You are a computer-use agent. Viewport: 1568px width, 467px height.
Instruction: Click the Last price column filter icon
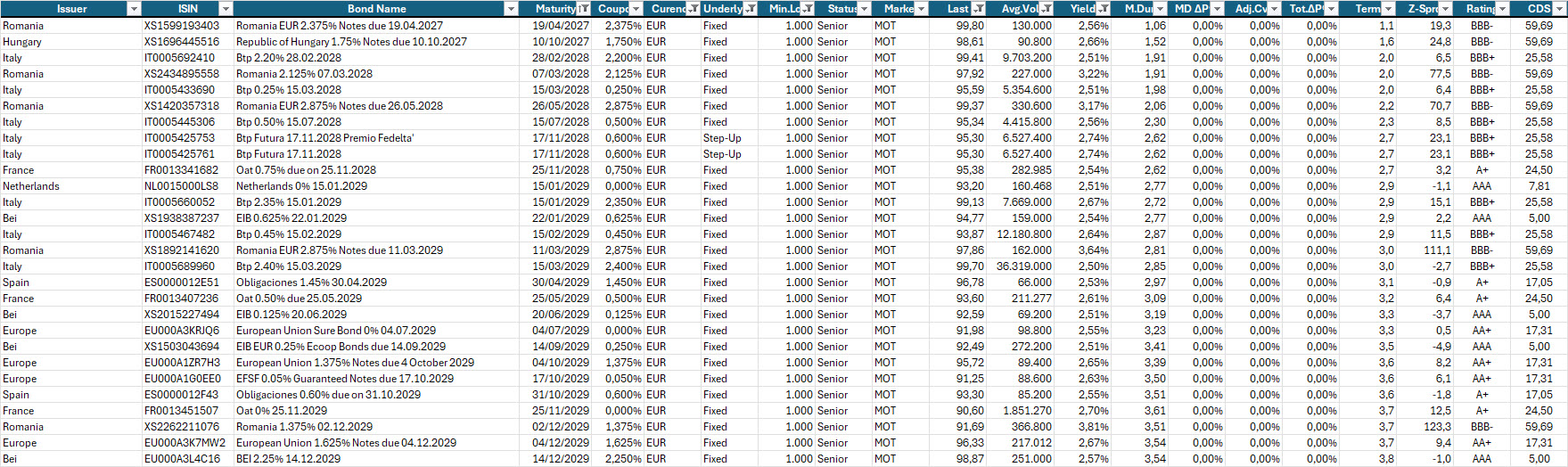pyautogui.click(x=978, y=9)
